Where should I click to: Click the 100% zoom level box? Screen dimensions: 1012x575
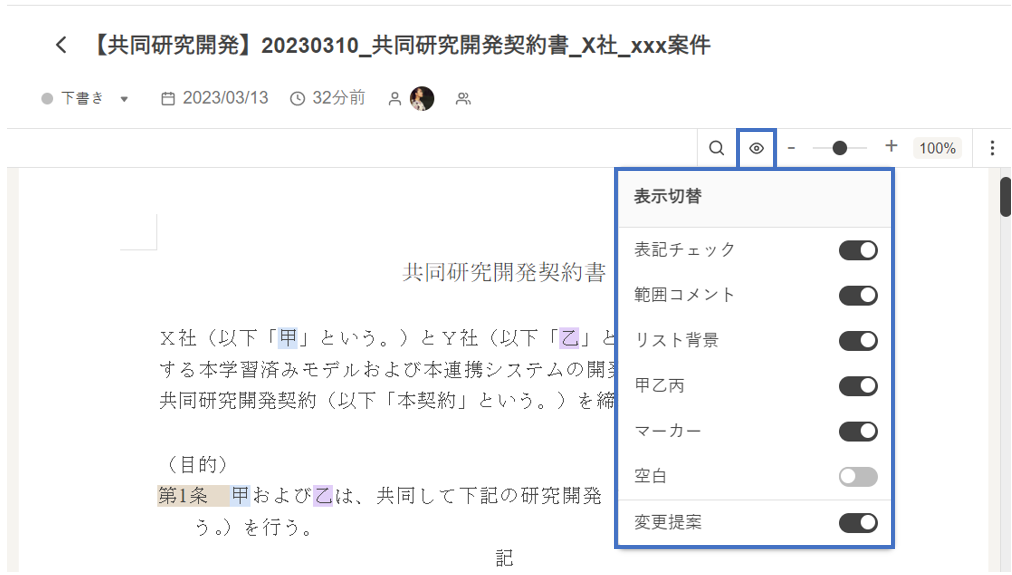coord(937,148)
